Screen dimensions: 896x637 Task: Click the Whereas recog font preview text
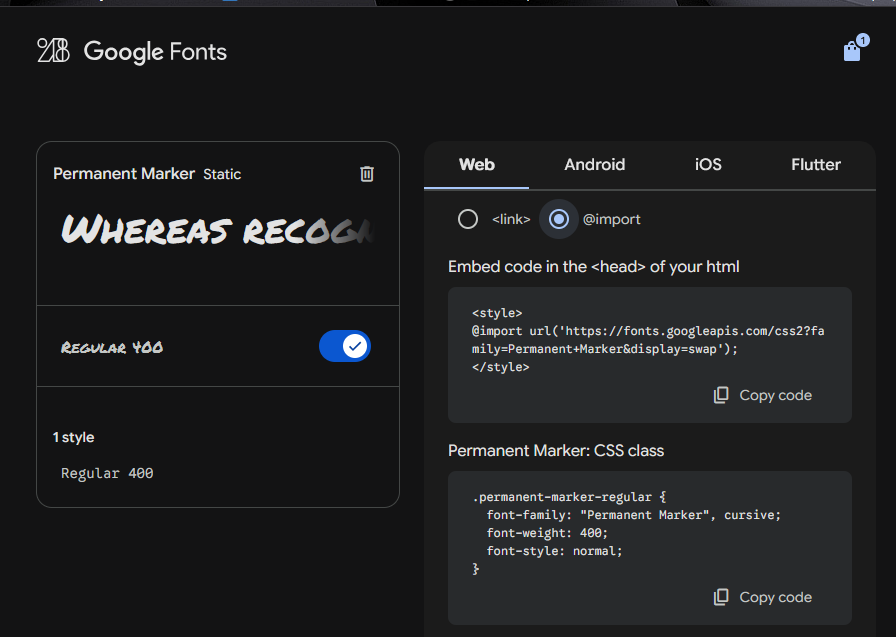click(217, 230)
